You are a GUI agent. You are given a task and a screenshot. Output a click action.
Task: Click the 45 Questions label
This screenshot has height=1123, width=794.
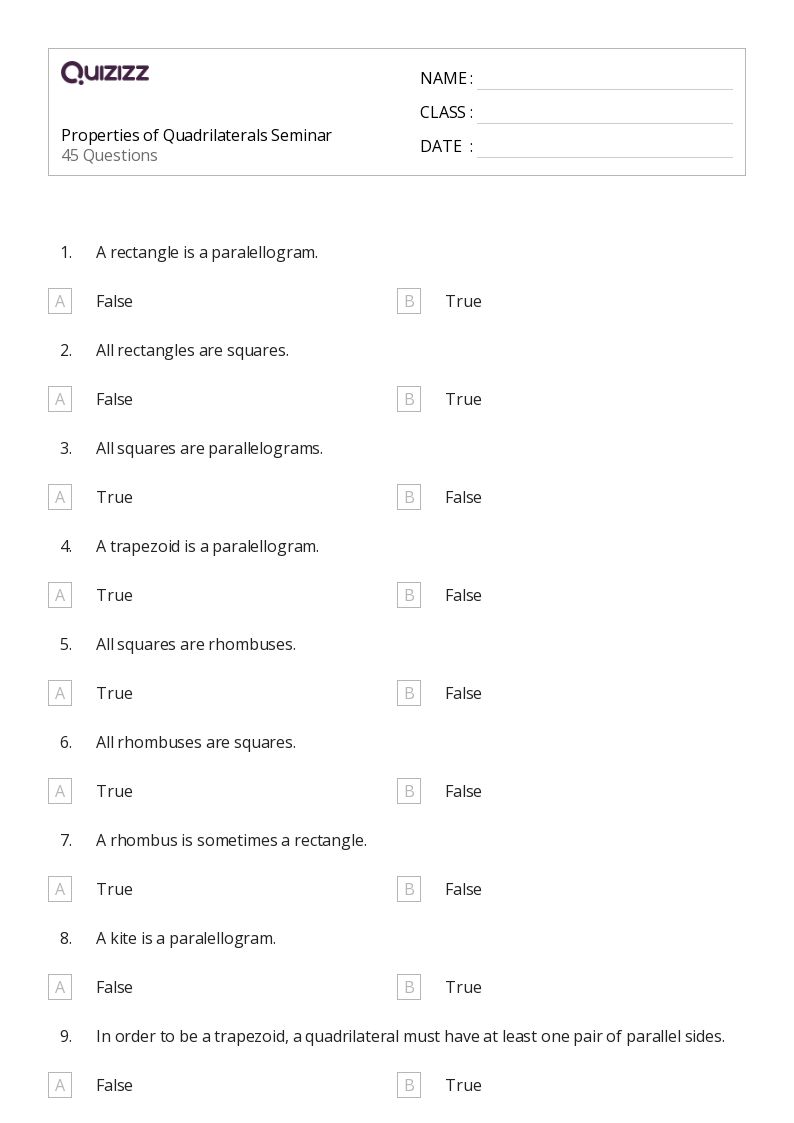pyautogui.click(x=109, y=155)
